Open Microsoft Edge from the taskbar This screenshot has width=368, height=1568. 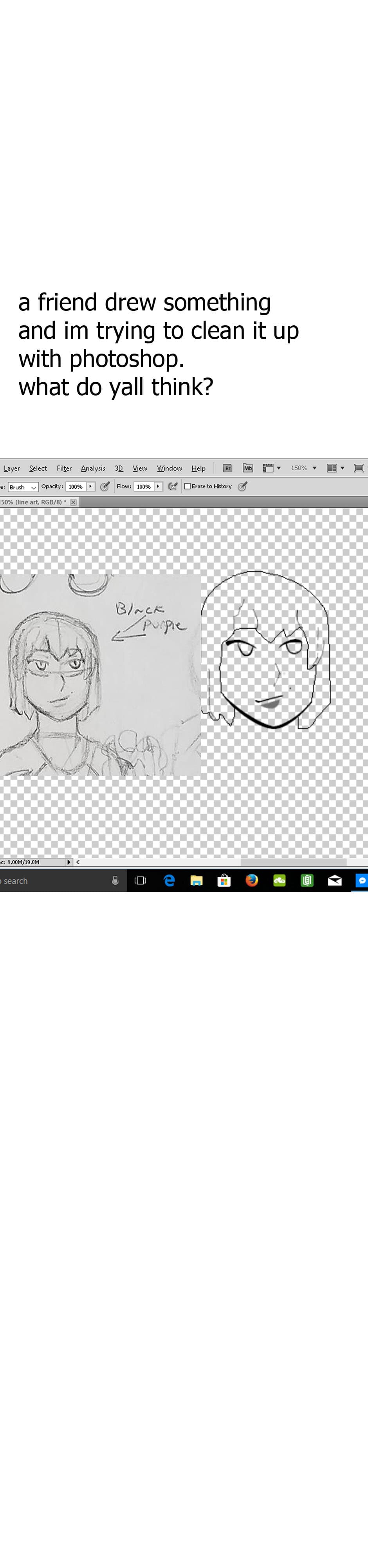(x=170, y=880)
